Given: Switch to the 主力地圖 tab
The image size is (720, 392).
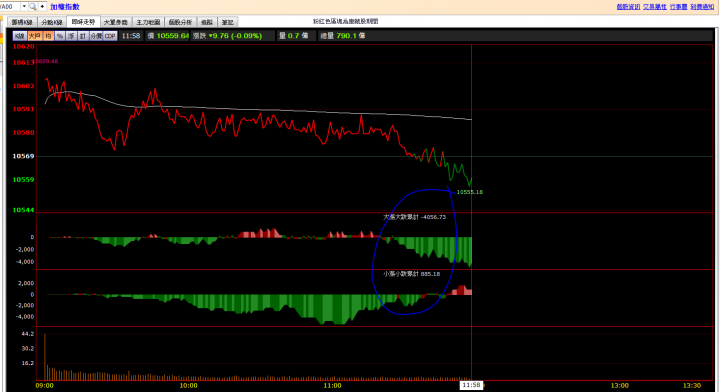Looking at the screenshot, I should point(148,22).
